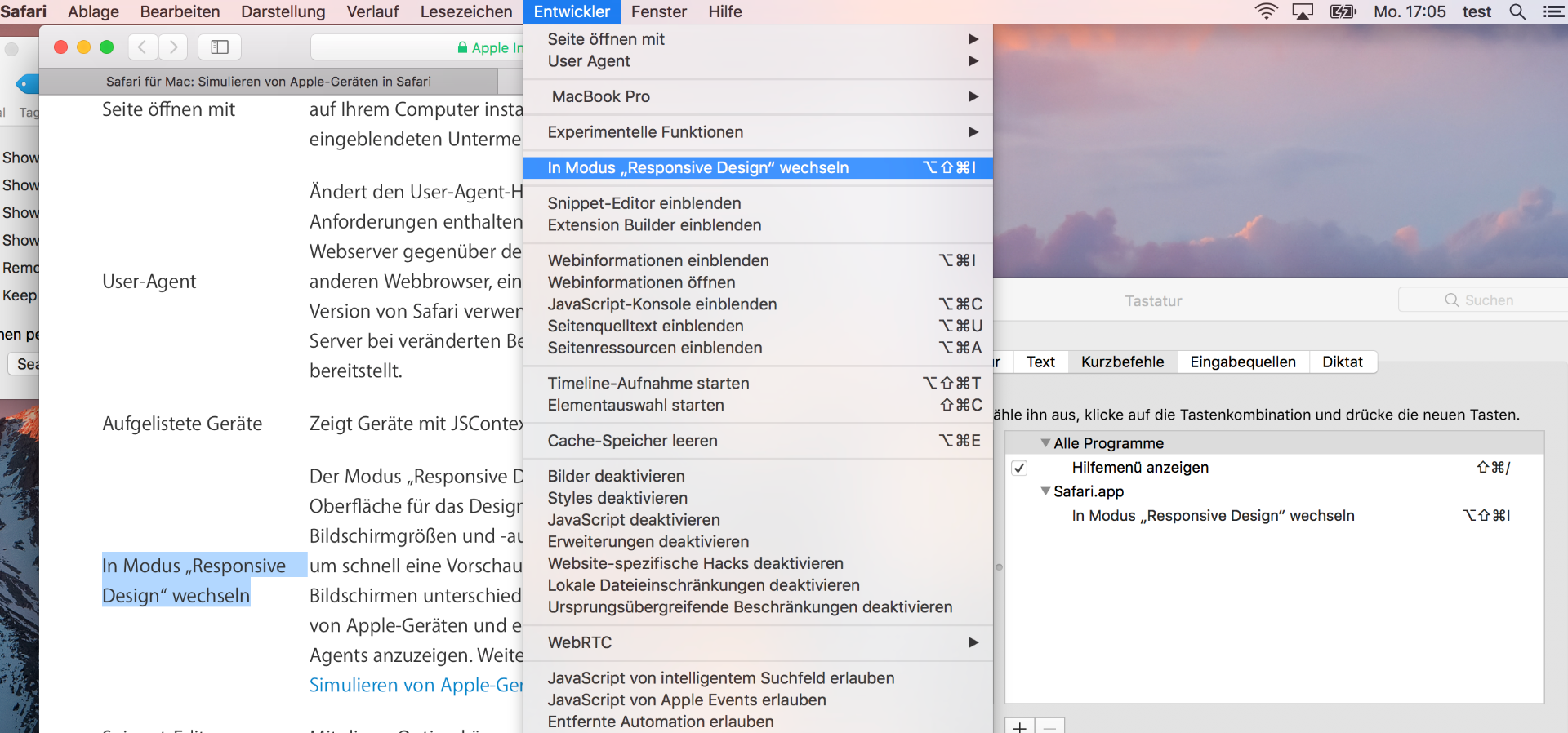Click the Aufgelistete Geräte heading on the web page

point(182,424)
